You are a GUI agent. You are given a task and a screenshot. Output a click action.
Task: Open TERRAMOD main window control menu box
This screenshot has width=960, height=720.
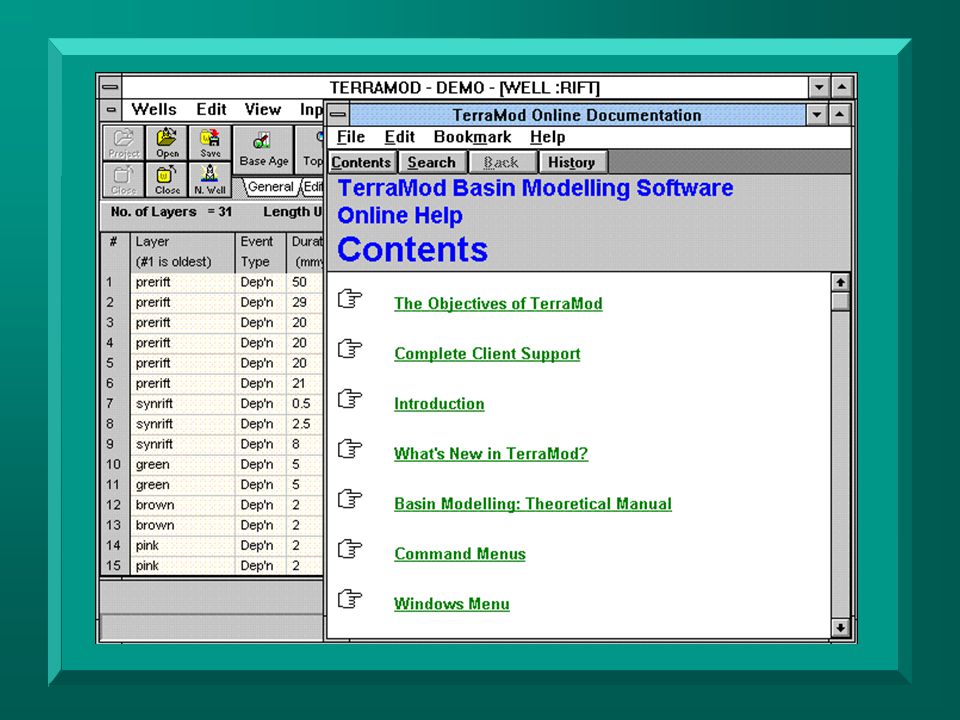(x=110, y=88)
